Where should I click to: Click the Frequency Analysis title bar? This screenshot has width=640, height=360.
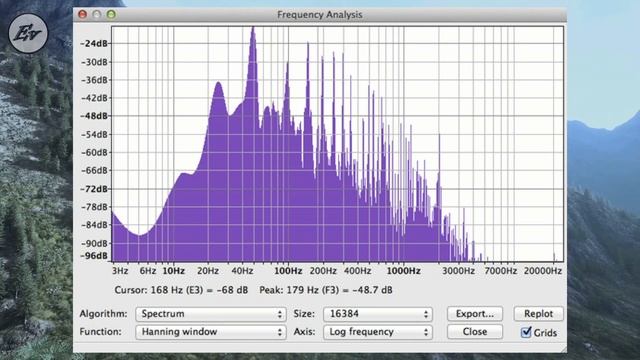pyautogui.click(x=320, y=15)
